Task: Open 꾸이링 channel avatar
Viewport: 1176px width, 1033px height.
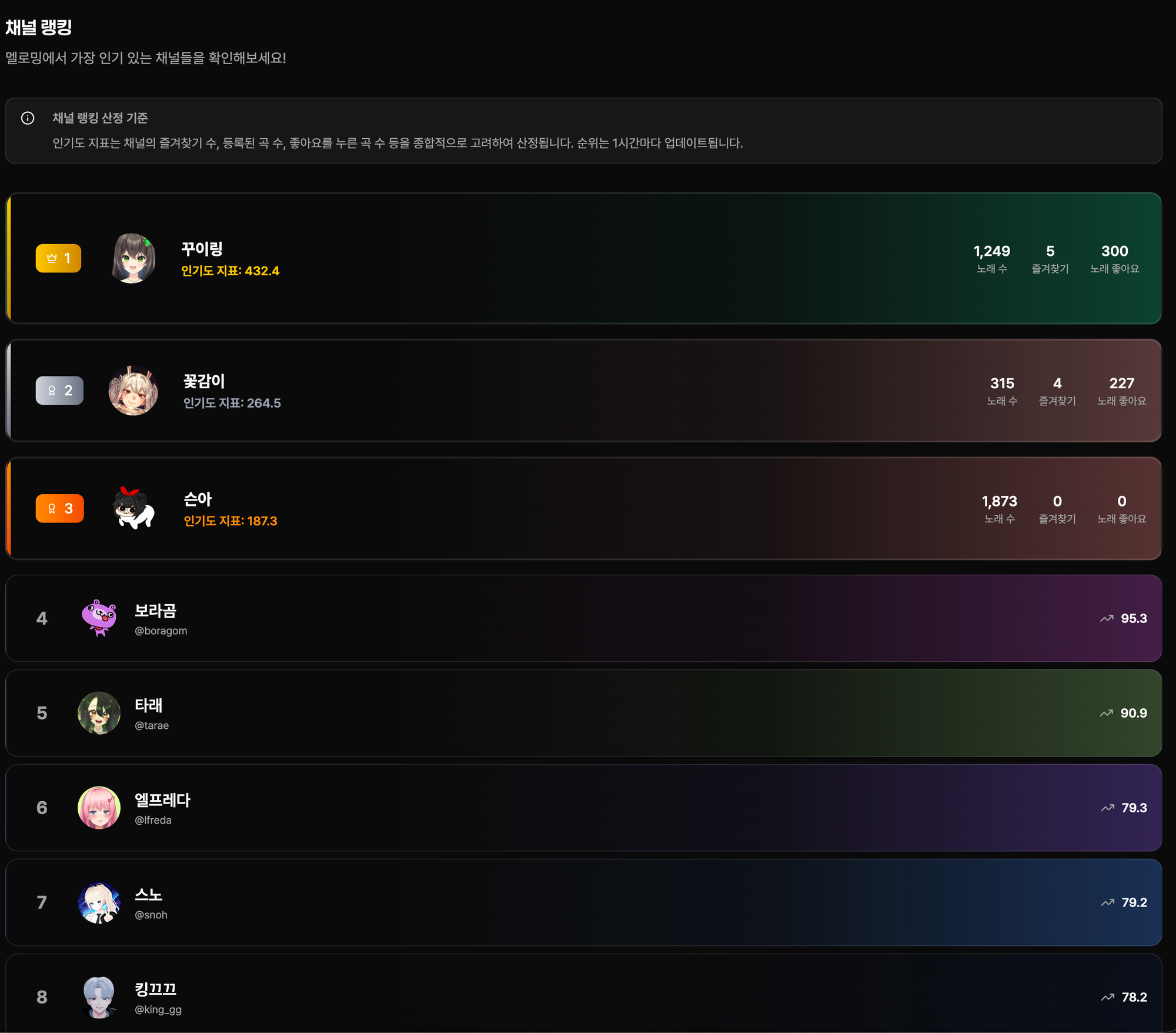Action: (x=133, y=258)
